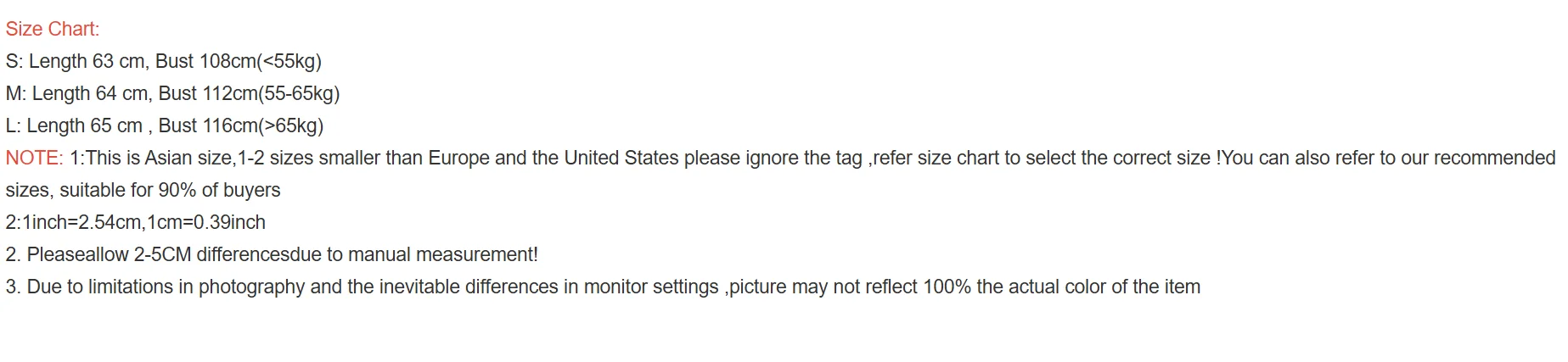Click the "Length 65 cm" text for size L

pyautogui.click(x=84, y=125)
